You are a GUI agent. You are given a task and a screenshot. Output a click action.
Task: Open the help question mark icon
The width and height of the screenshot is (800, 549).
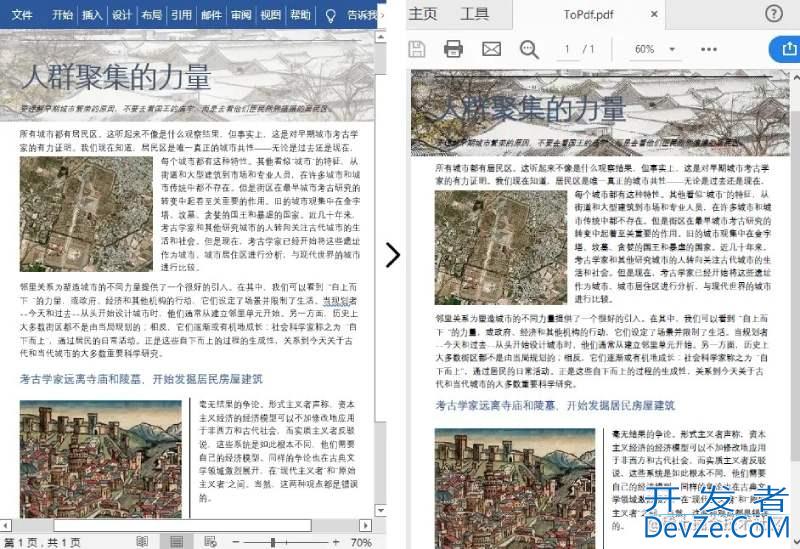click(x=774, y=13)
